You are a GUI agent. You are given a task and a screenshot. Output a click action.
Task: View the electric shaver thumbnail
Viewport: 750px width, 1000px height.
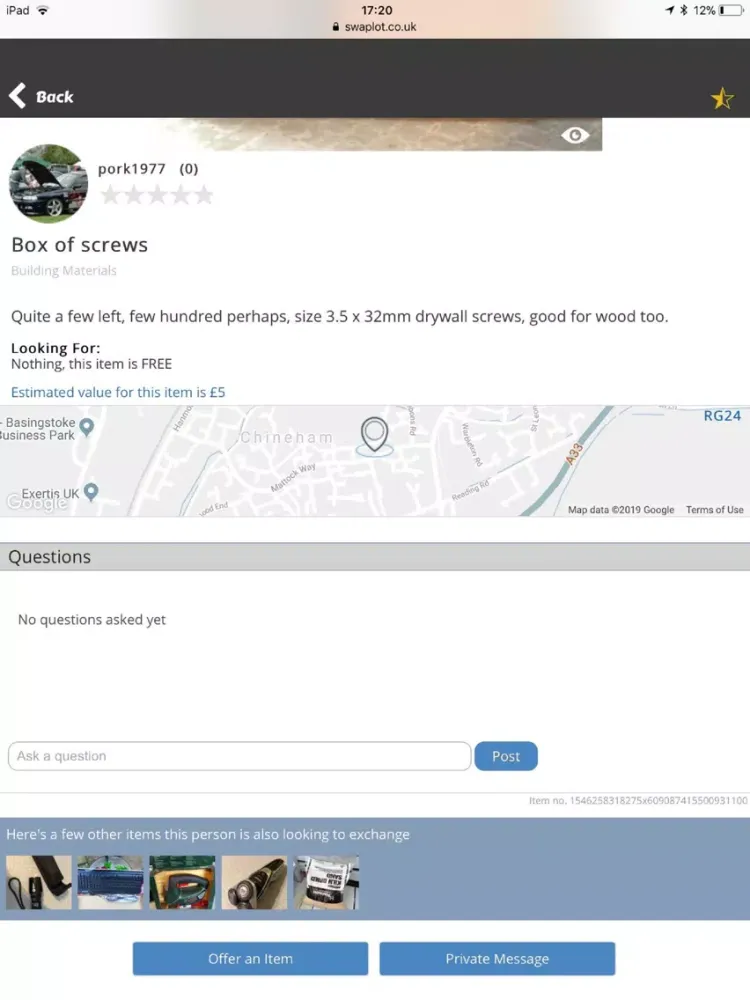[x=254, y=883]
